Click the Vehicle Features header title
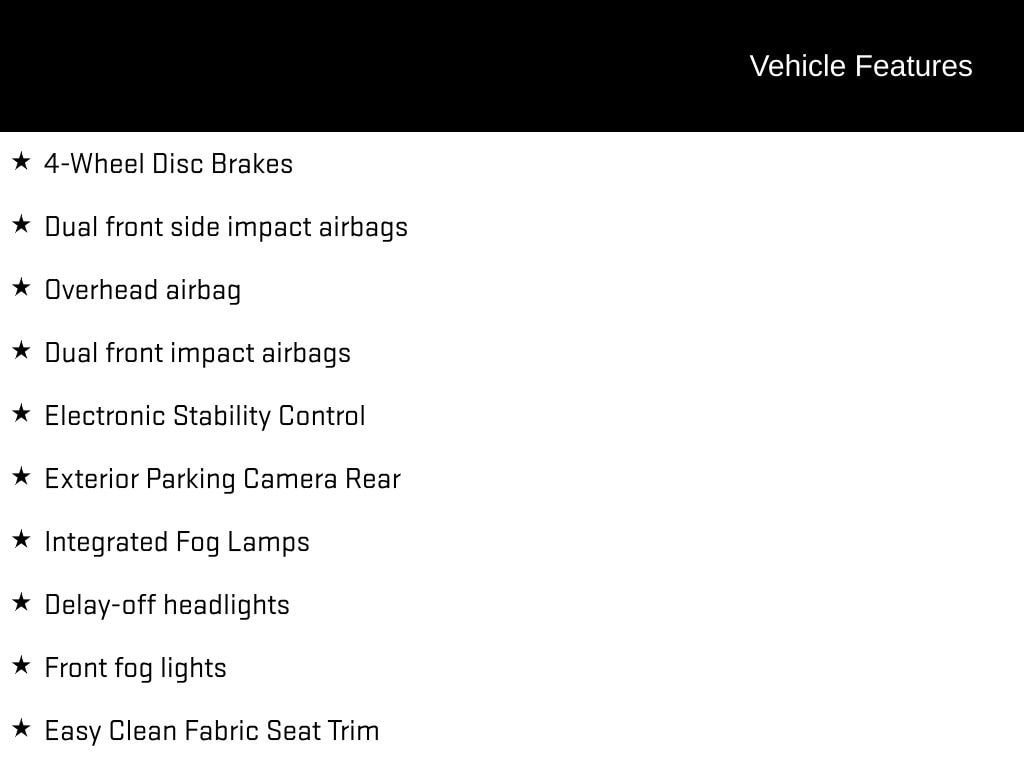This screenshot has width=1024, height=768. pos(860,66)
